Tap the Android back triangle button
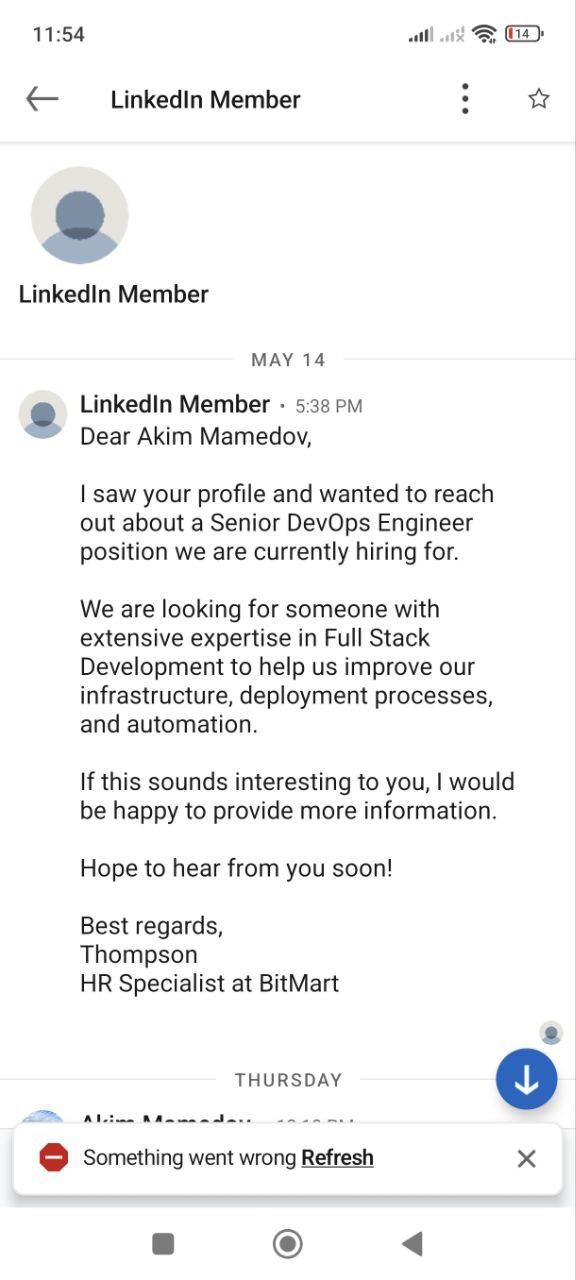The width and height of the screenshot is (576, 1280). [412, 1243]
